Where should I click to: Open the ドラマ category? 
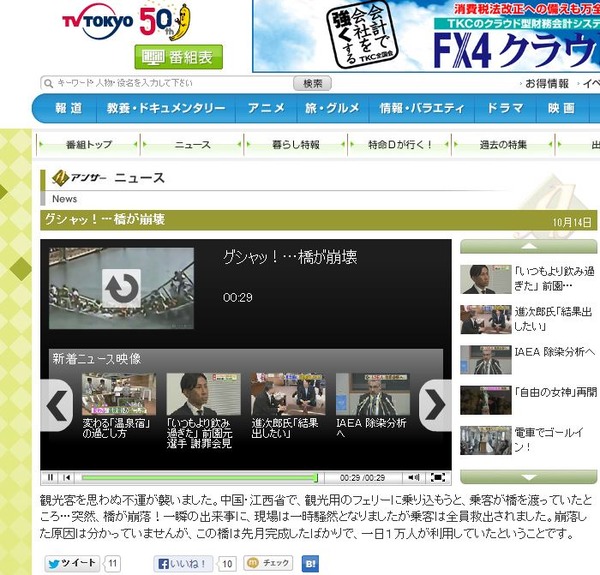tap(505, 108)
